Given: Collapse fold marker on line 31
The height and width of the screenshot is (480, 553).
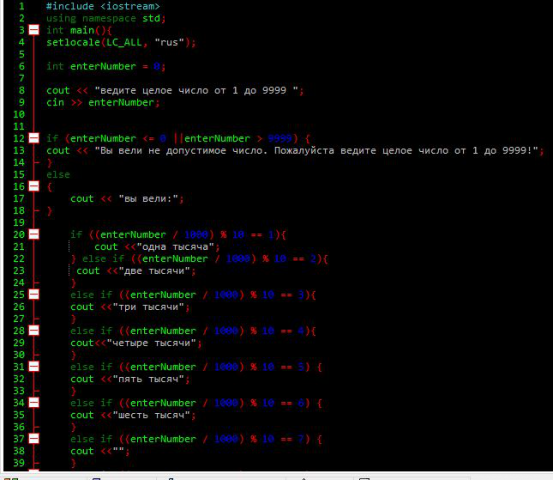Looking at the screenshot, I should click(34, 366).
